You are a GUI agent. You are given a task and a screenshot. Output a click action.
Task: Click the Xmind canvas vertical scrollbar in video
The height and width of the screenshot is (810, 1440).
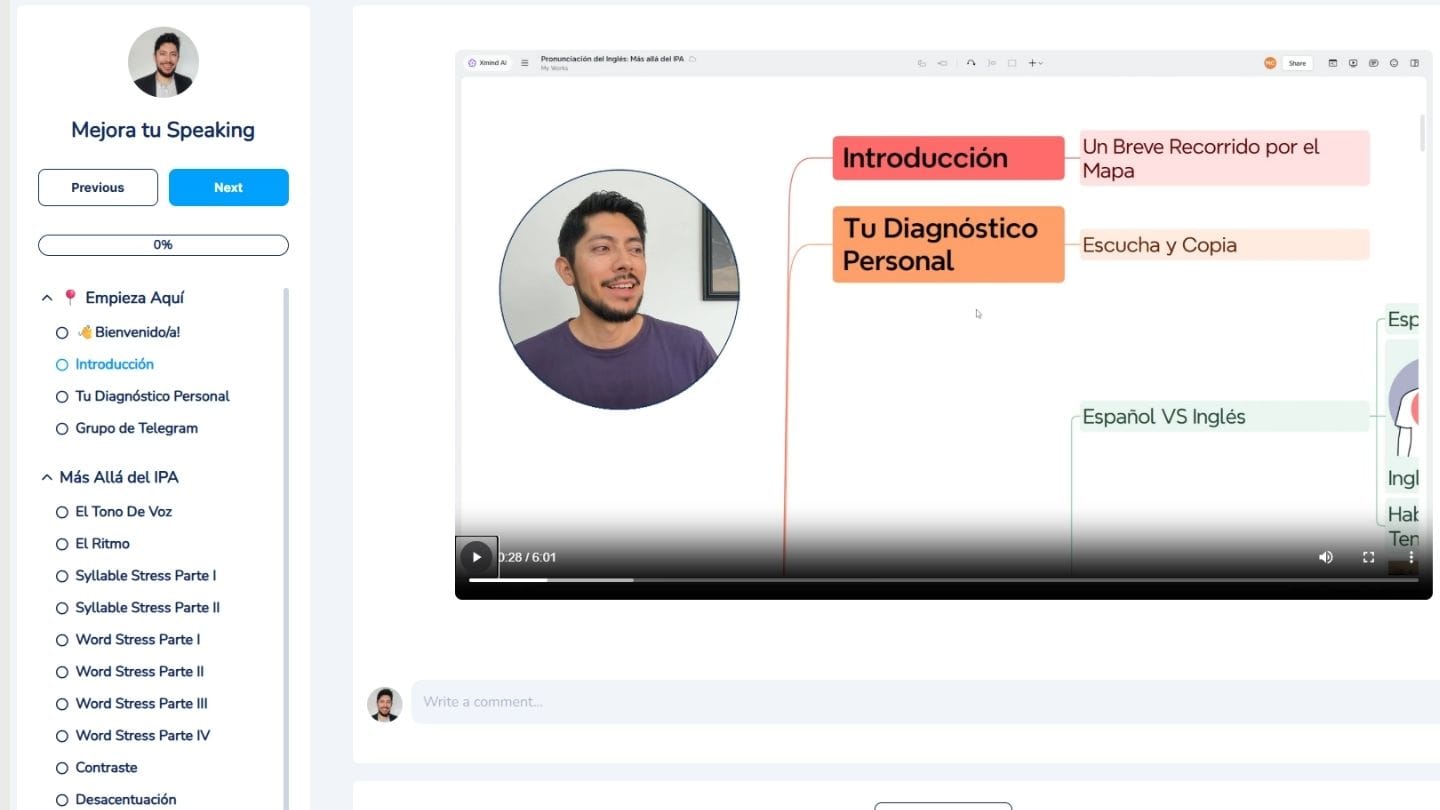click(x=1422, y=133)
